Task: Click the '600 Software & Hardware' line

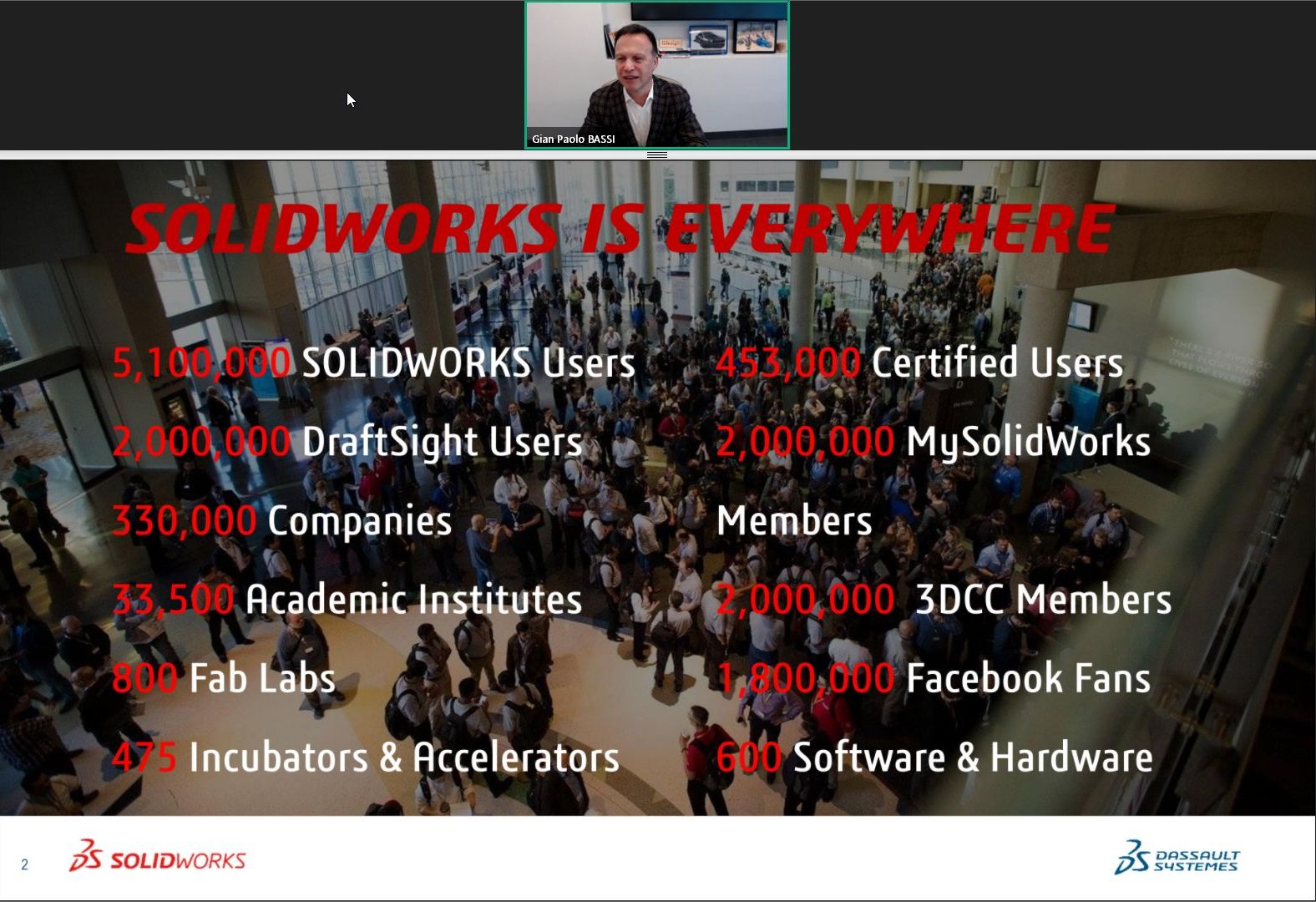Action: [x=934, y=757]
